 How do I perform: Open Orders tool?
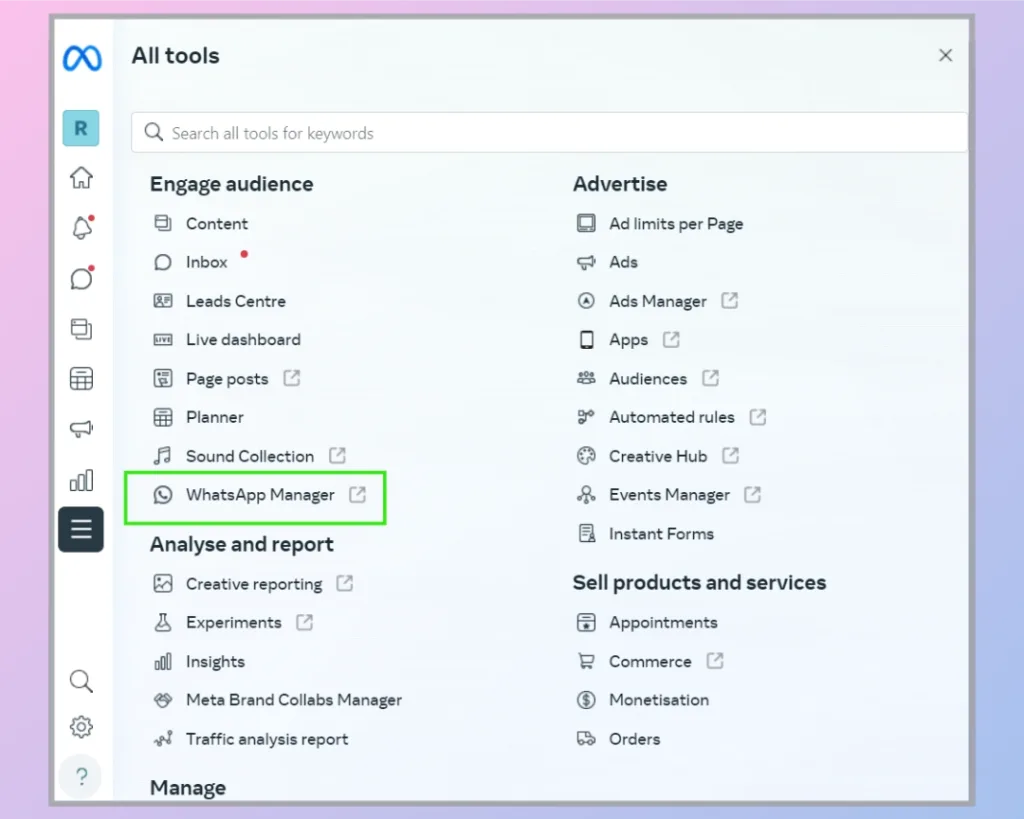pyautogui.click(x=634, y=739)
